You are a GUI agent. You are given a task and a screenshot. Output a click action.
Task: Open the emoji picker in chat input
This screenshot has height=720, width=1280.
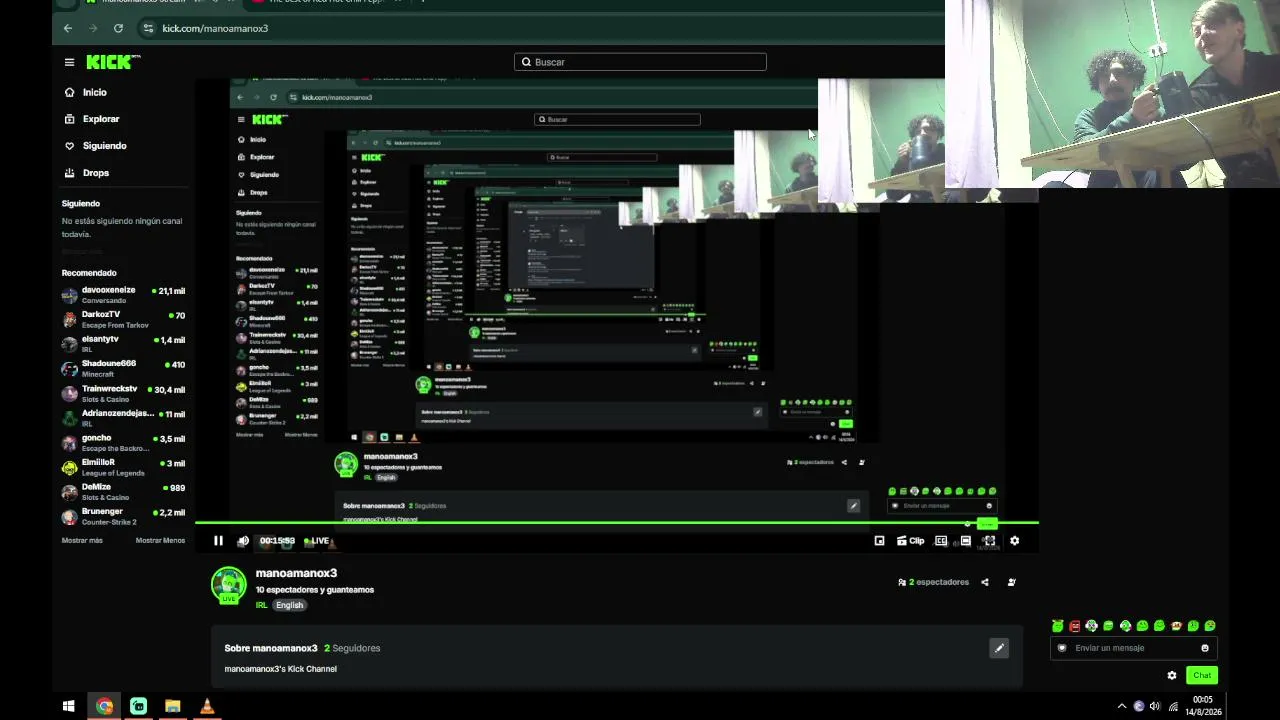pyautogui.click(x=1204, y=648)
